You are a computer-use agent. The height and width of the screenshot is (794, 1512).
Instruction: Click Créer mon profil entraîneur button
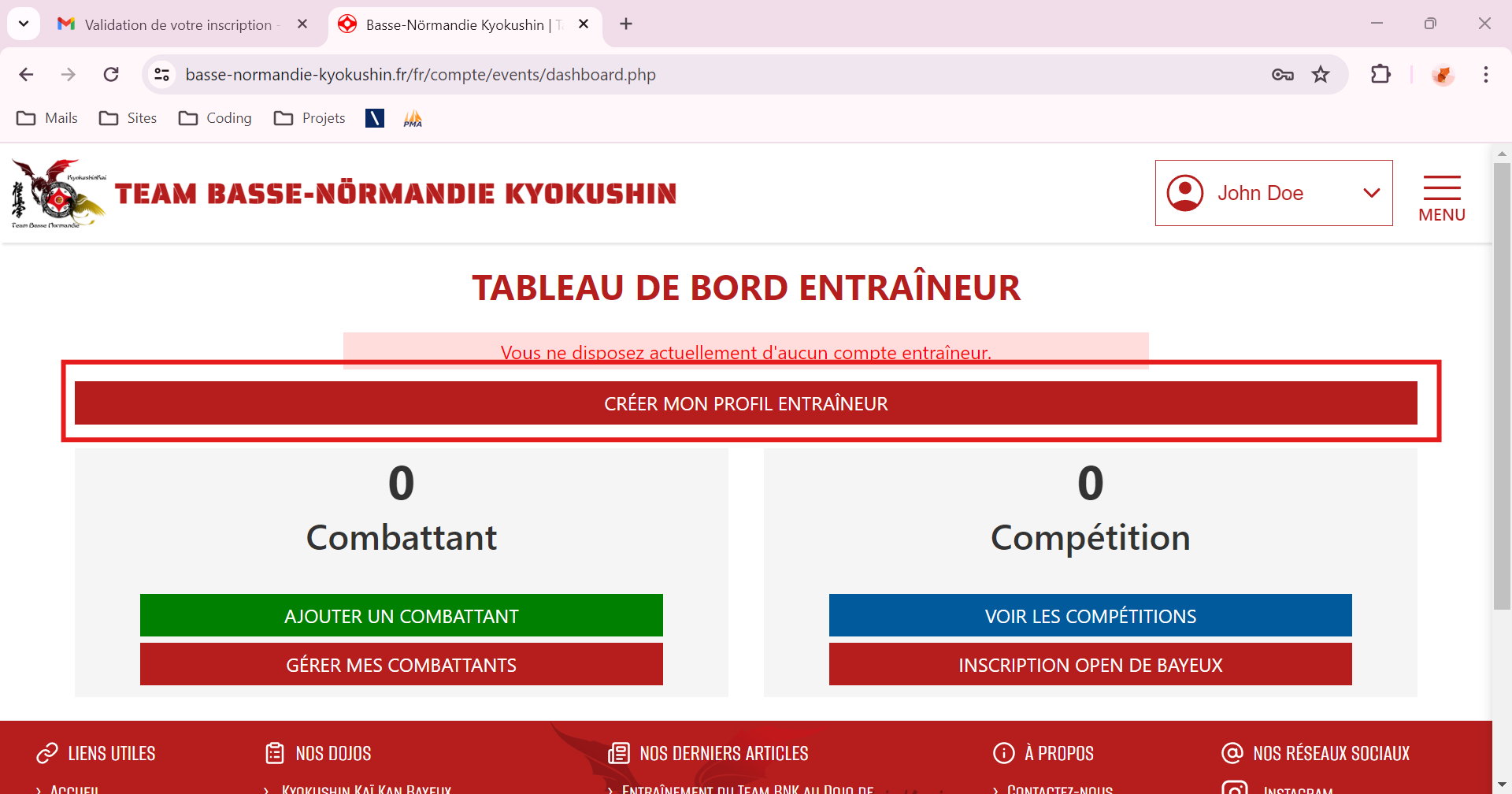(746, 403)
